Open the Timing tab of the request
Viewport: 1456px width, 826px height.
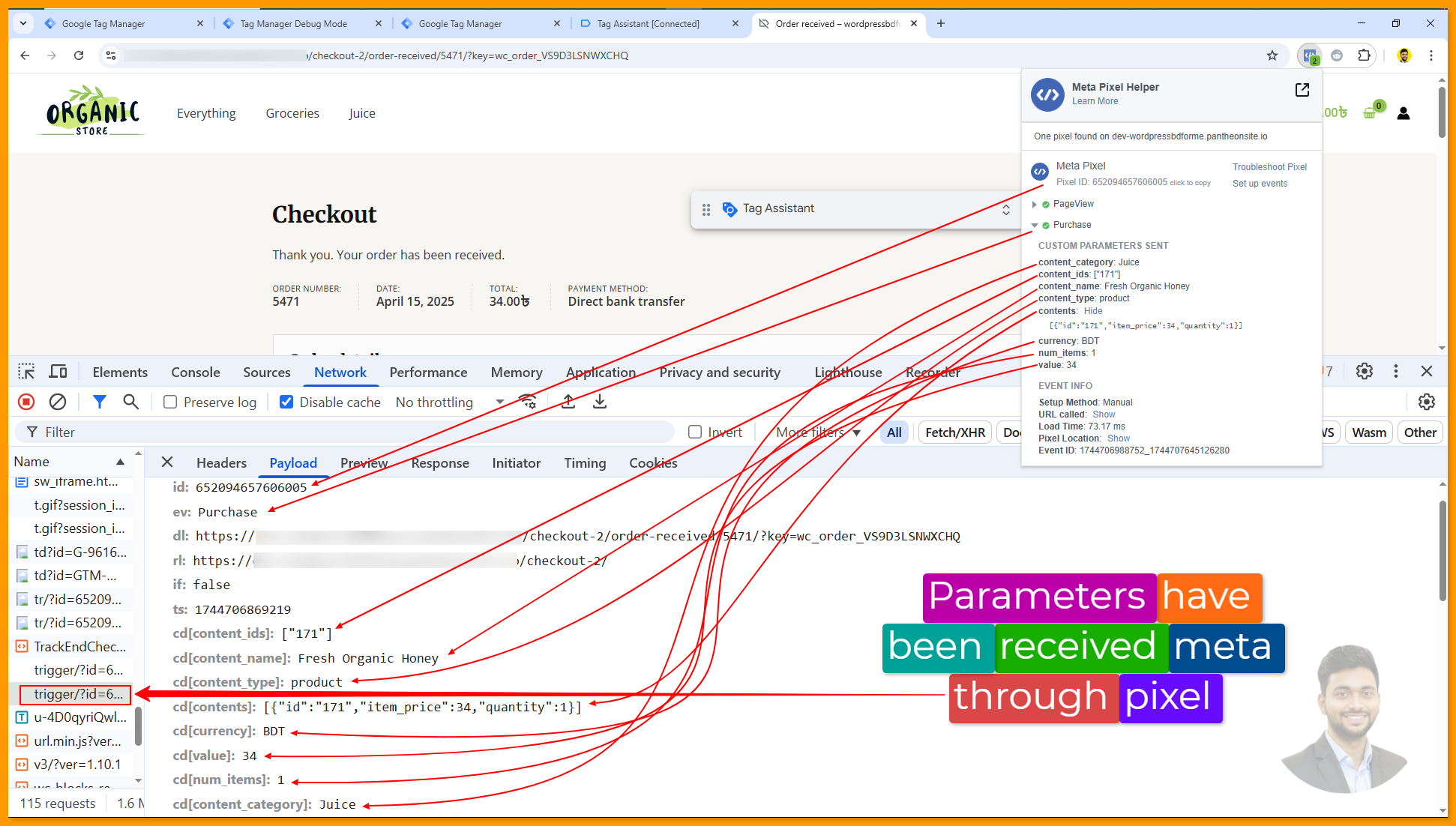tap(585, 463)
